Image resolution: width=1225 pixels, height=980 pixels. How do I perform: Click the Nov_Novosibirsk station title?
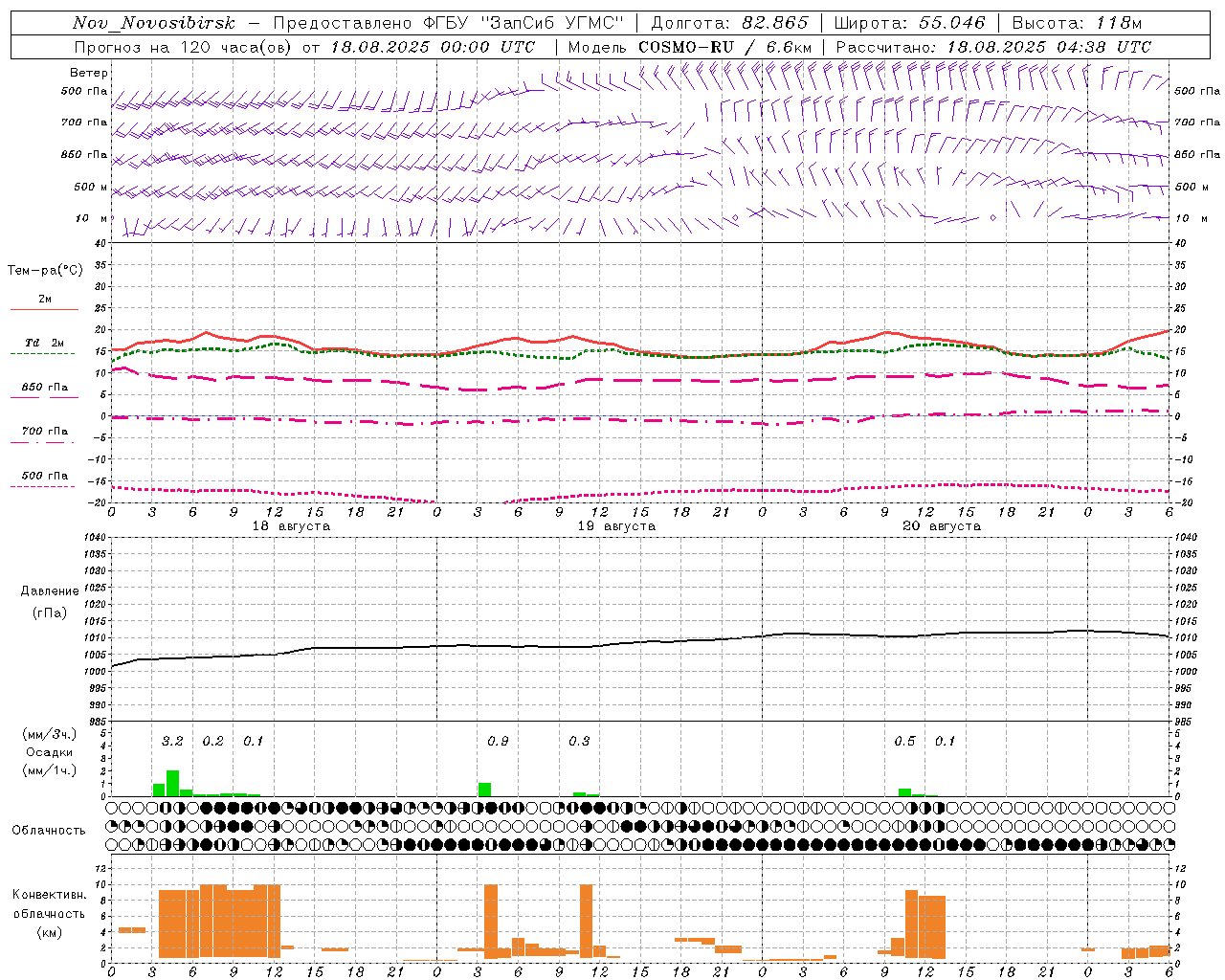click(x=153, y=23)
